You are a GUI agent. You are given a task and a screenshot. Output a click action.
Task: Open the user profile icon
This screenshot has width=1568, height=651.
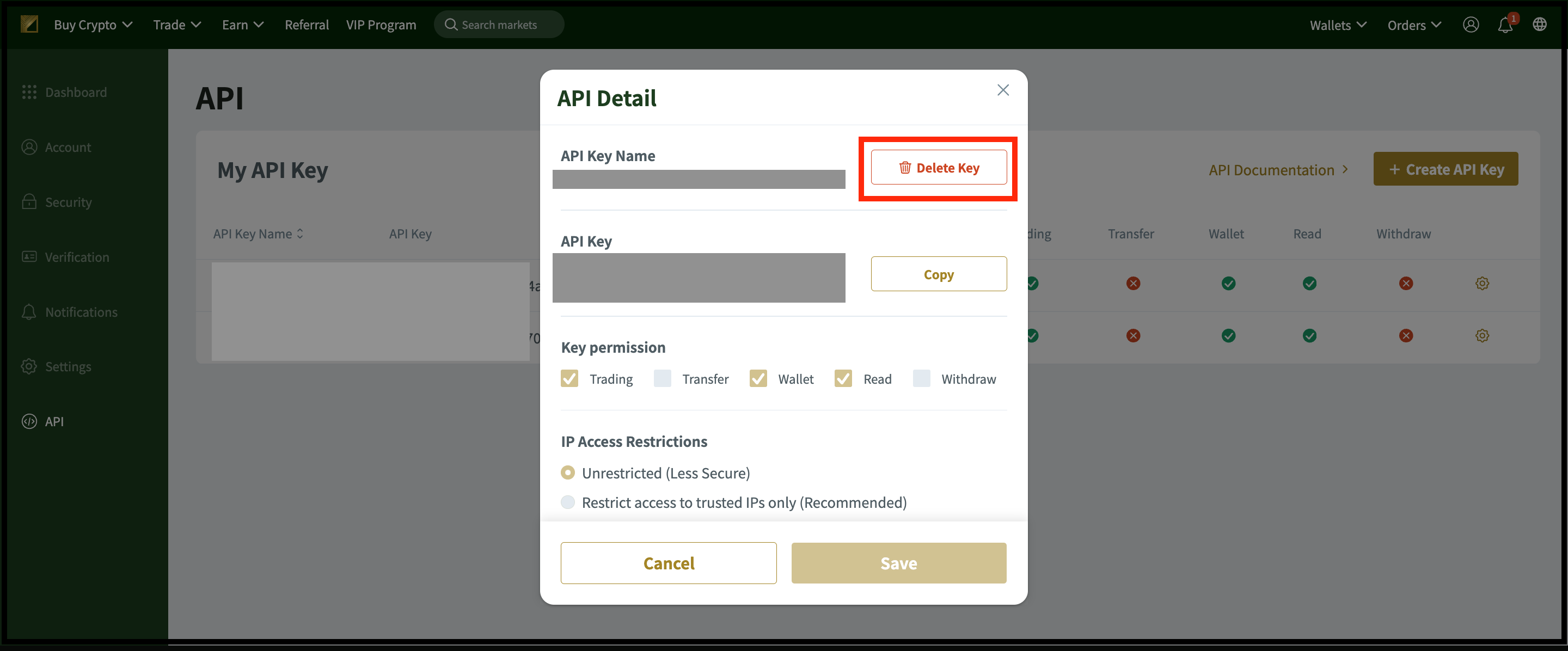coord(1471,25)
